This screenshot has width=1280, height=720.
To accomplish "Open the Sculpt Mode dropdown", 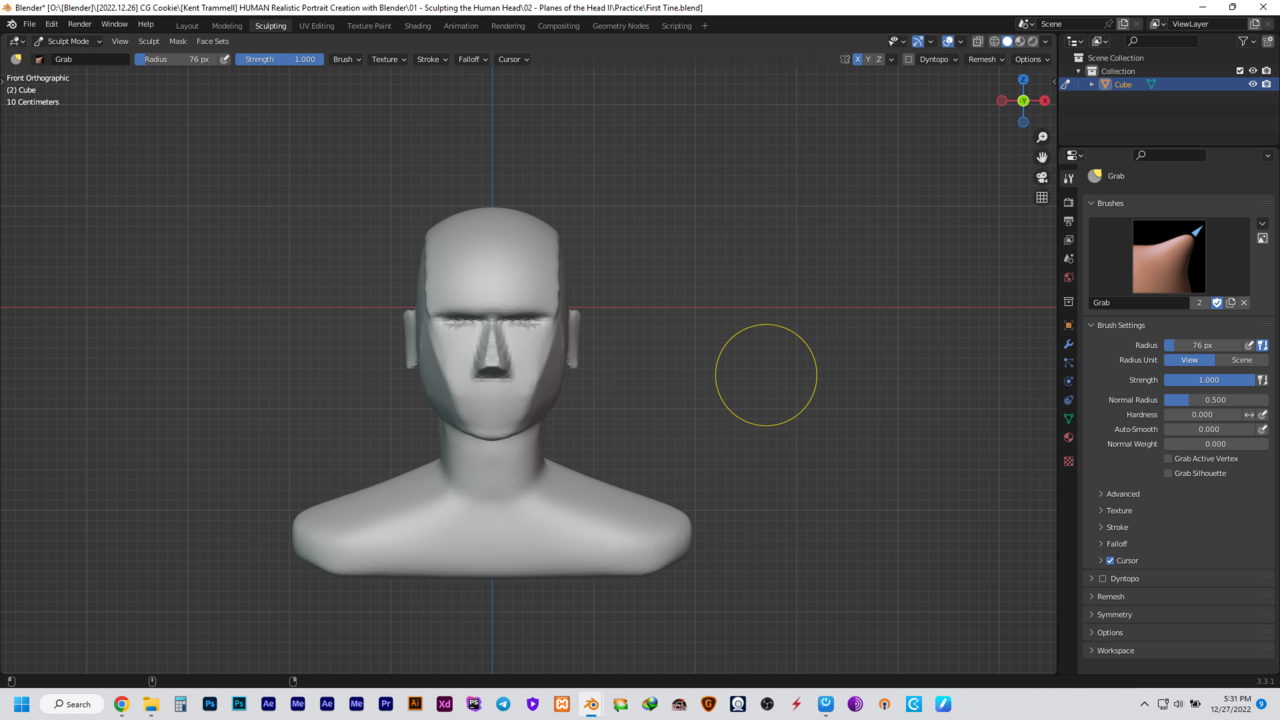I will pyautogui.click(x=68, y=41).
